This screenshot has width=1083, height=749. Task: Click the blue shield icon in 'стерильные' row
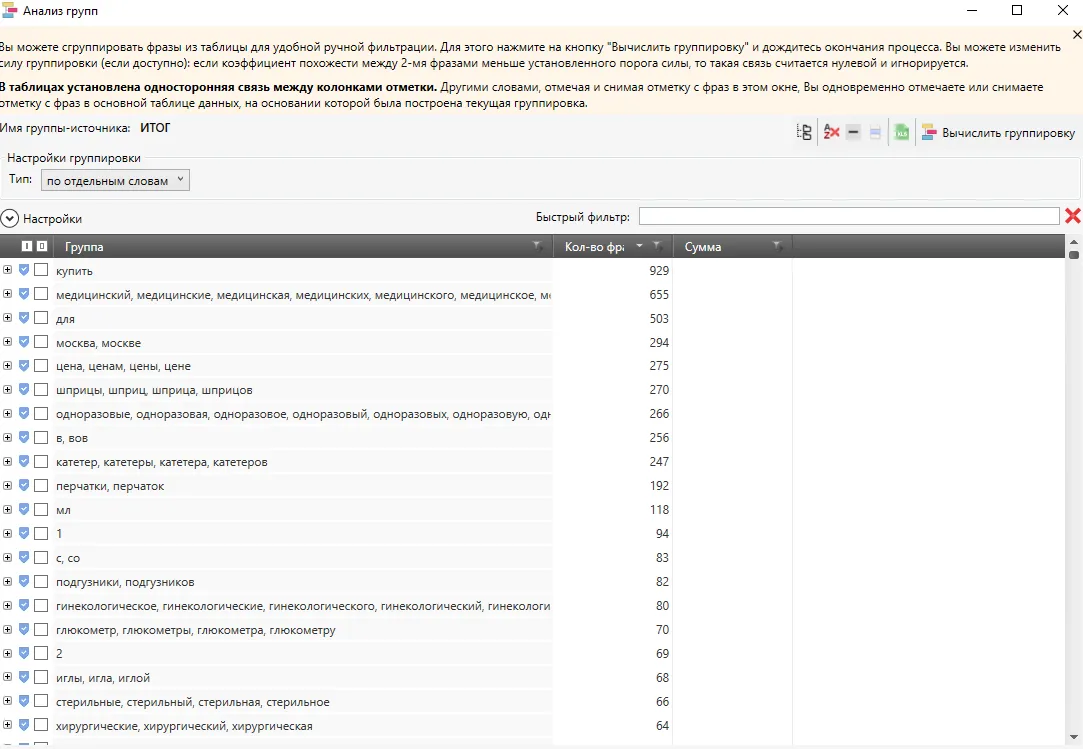(x=24, y=701)
